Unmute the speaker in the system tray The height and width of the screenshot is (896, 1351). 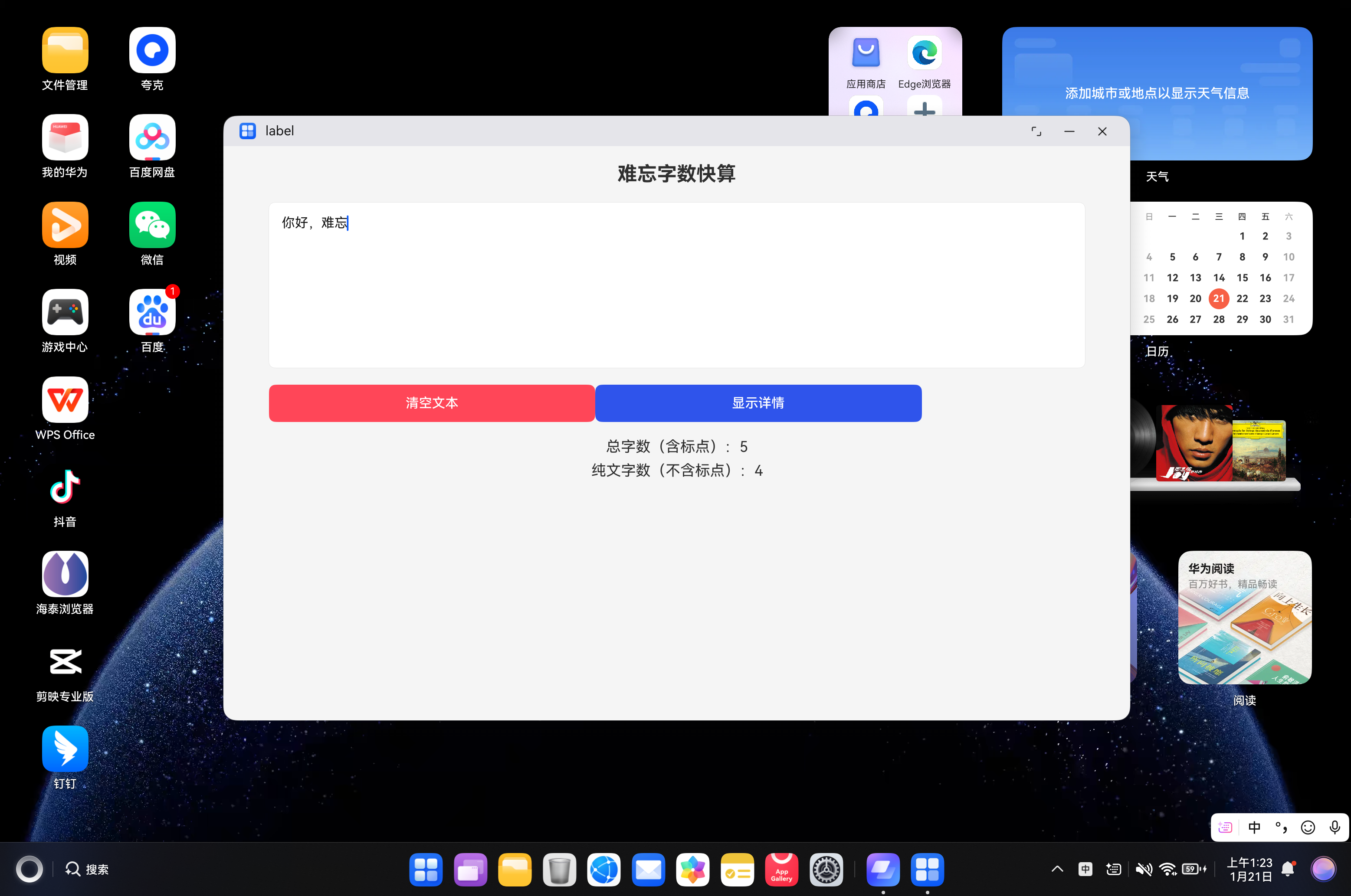1144,869
